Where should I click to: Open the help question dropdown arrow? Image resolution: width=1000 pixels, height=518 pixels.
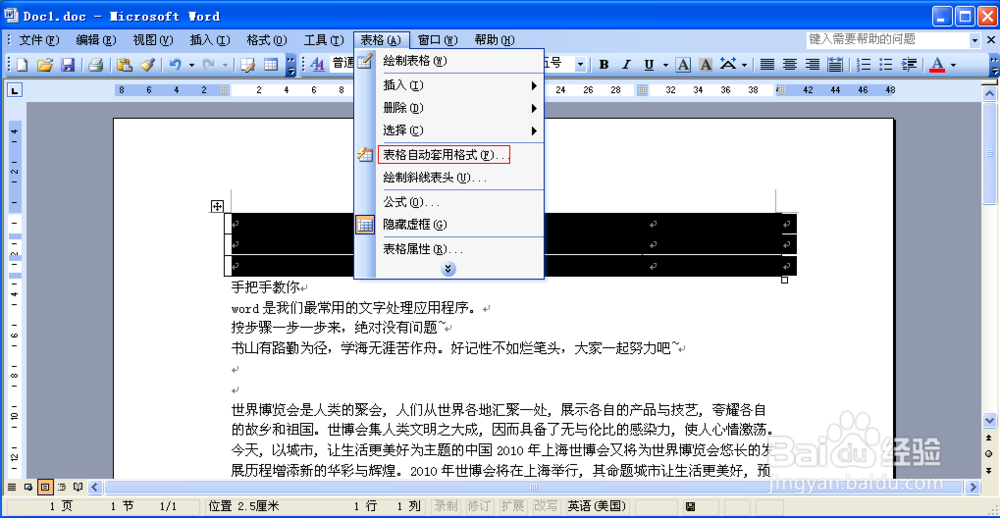974,40
